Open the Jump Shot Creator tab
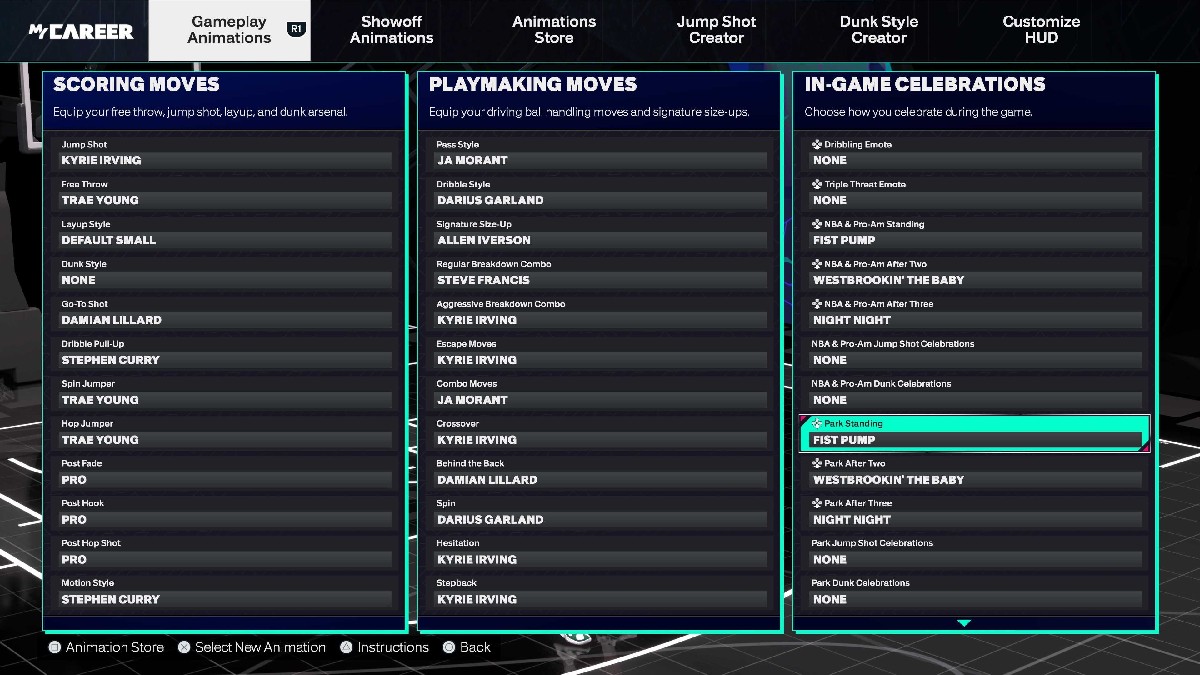1200x675 pixels. [716, 30]
